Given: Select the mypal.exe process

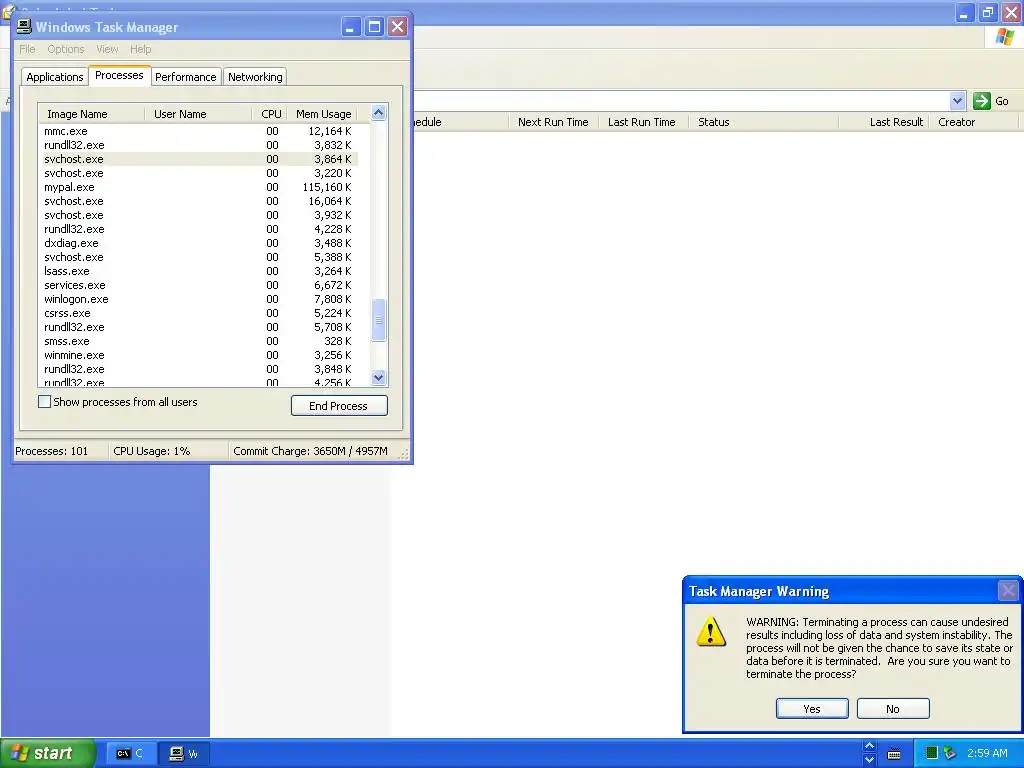Looking at the screenshot, I should (x=198, y=187).
